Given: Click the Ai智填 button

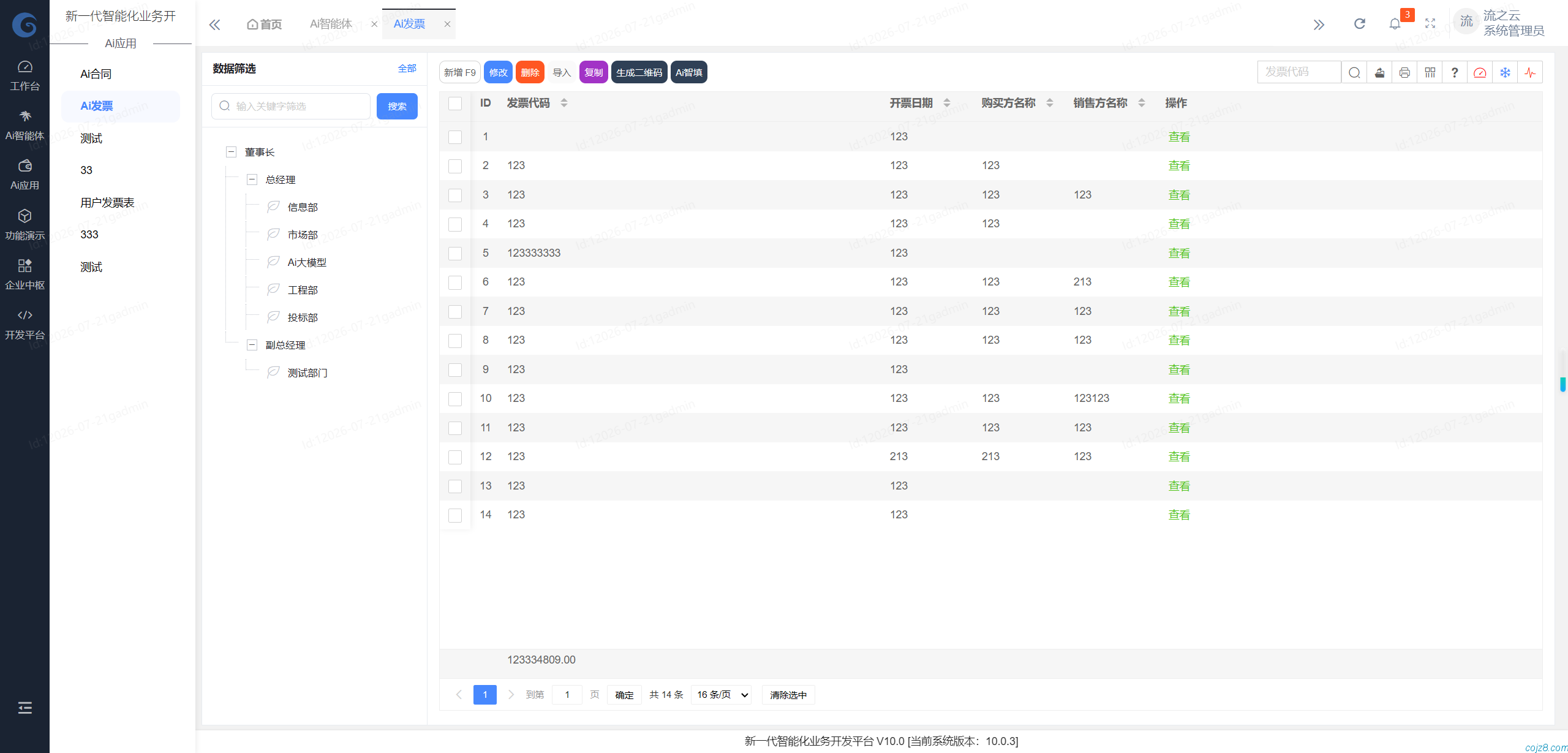Looking at the screenshot, I should coord(689,72).
